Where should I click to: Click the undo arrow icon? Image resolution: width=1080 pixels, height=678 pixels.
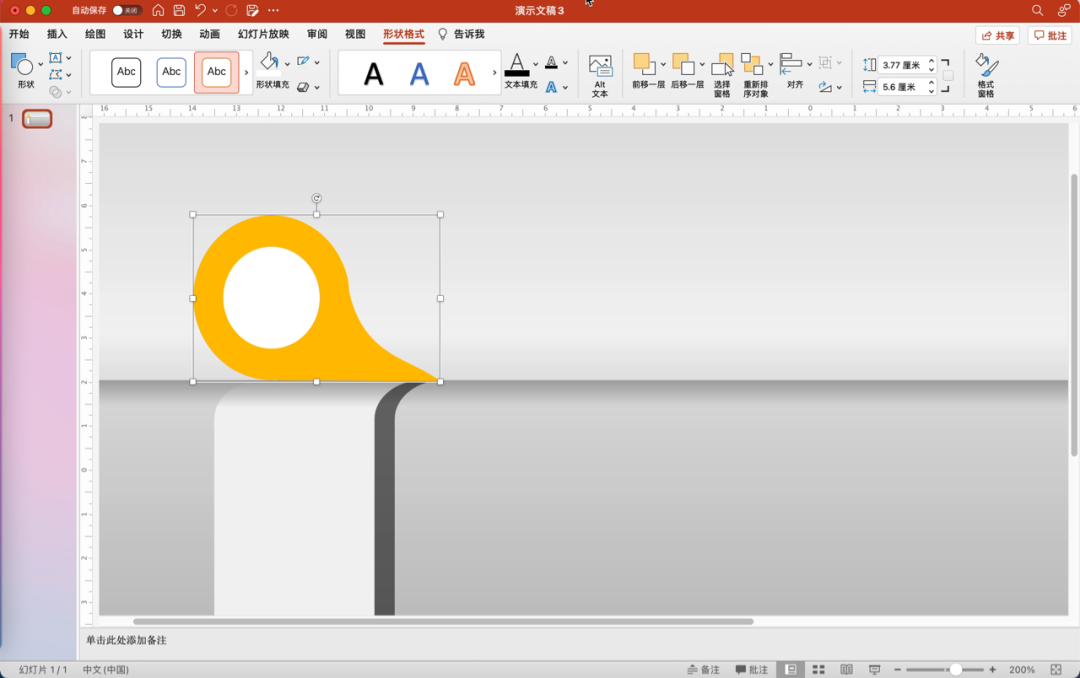200,10
